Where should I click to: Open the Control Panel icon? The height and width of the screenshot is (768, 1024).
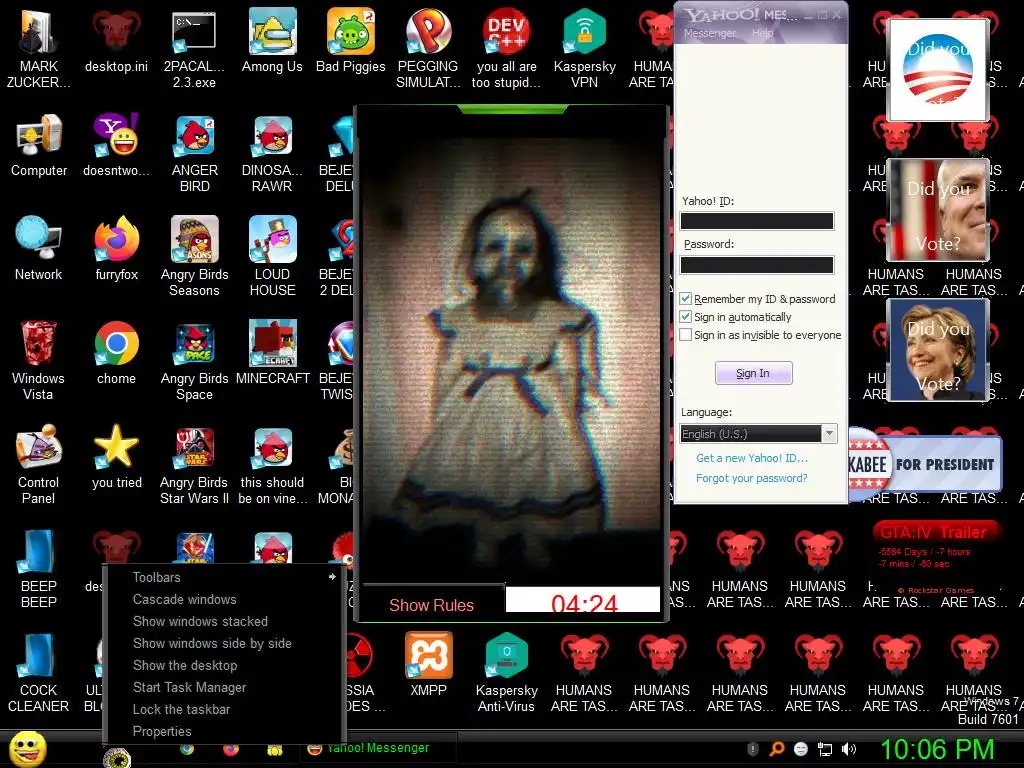click(x=39, y=464)
